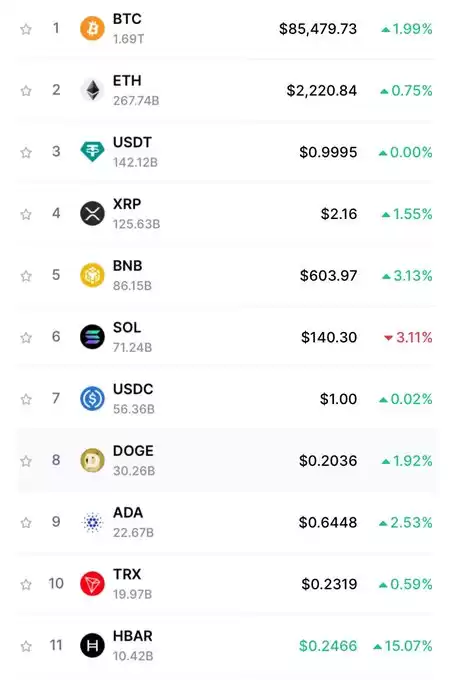Click HBAR's 15.07% gain indicator
The width and height of the screenshot is (454, 680).
point(403,646)
